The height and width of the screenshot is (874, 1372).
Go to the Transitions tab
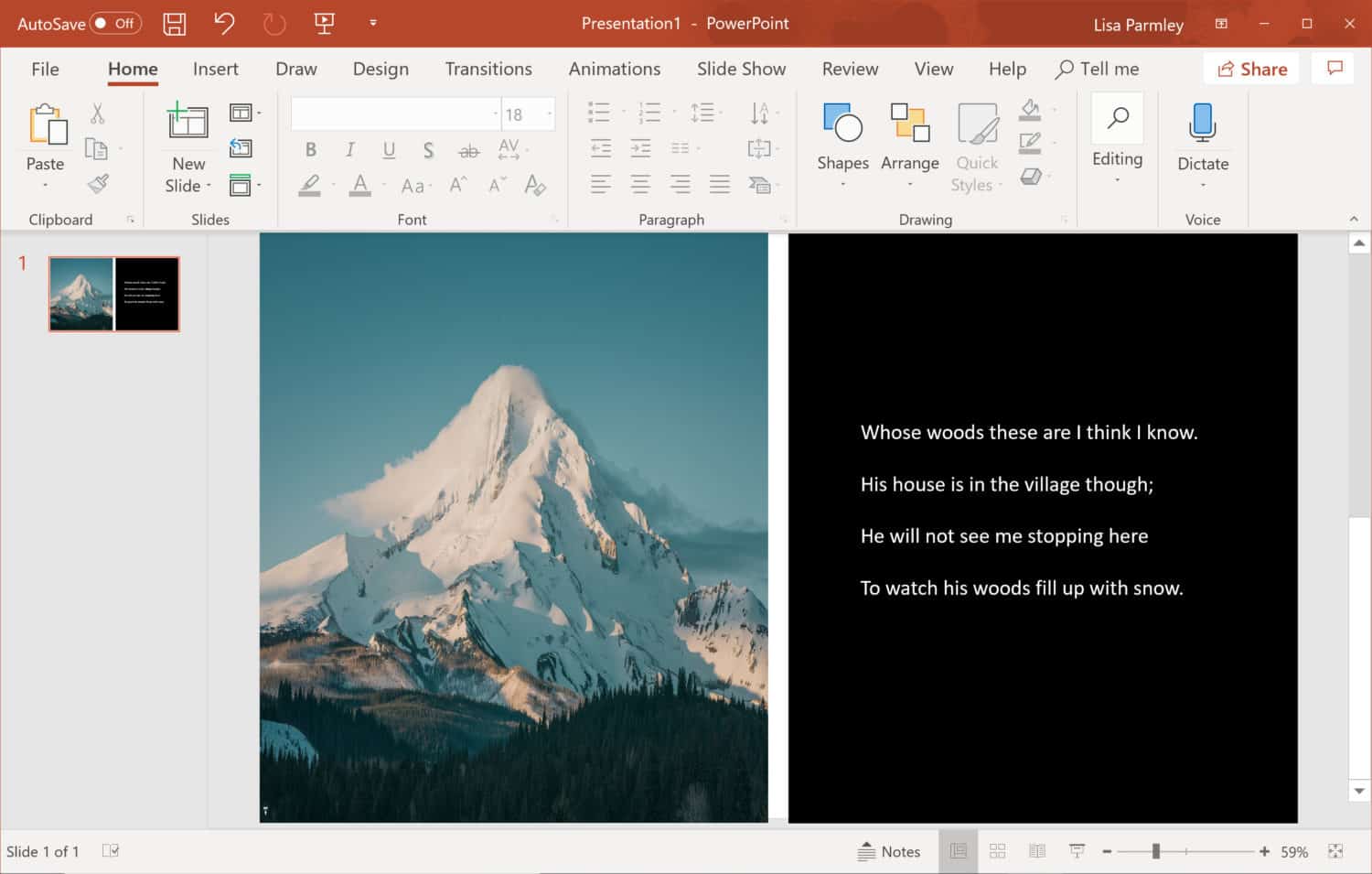(x=488, y=69)
